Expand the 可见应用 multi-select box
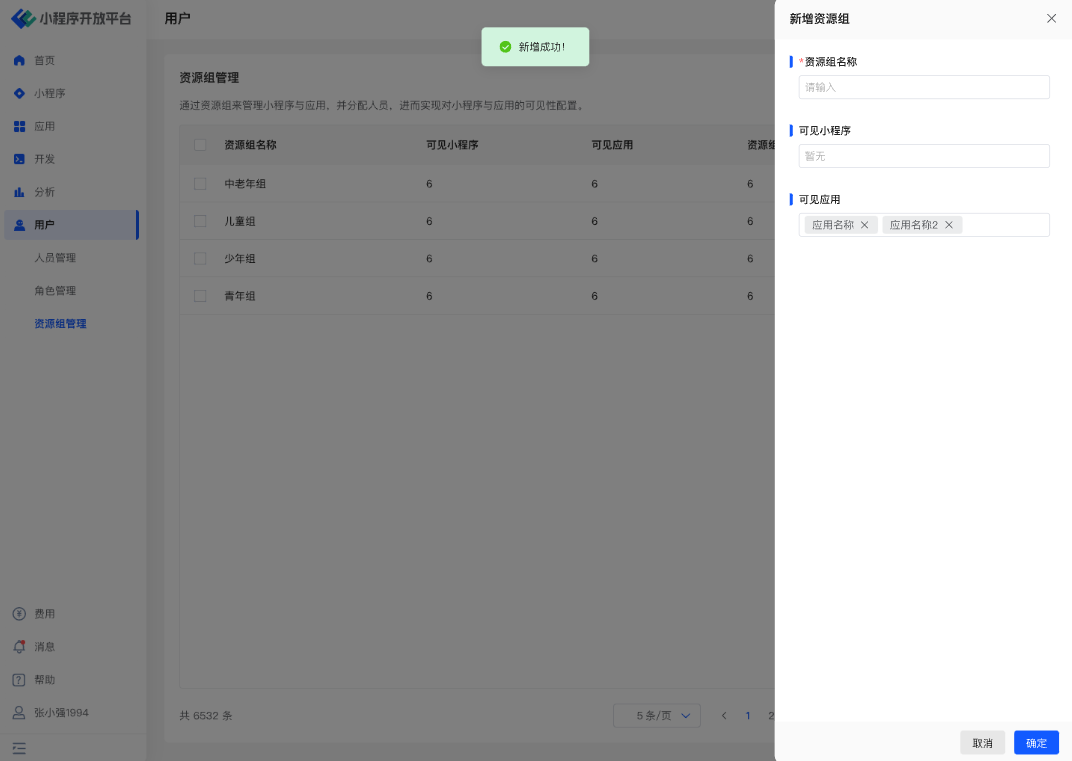Screen dimensions: 1072x761 [1004, 225]
